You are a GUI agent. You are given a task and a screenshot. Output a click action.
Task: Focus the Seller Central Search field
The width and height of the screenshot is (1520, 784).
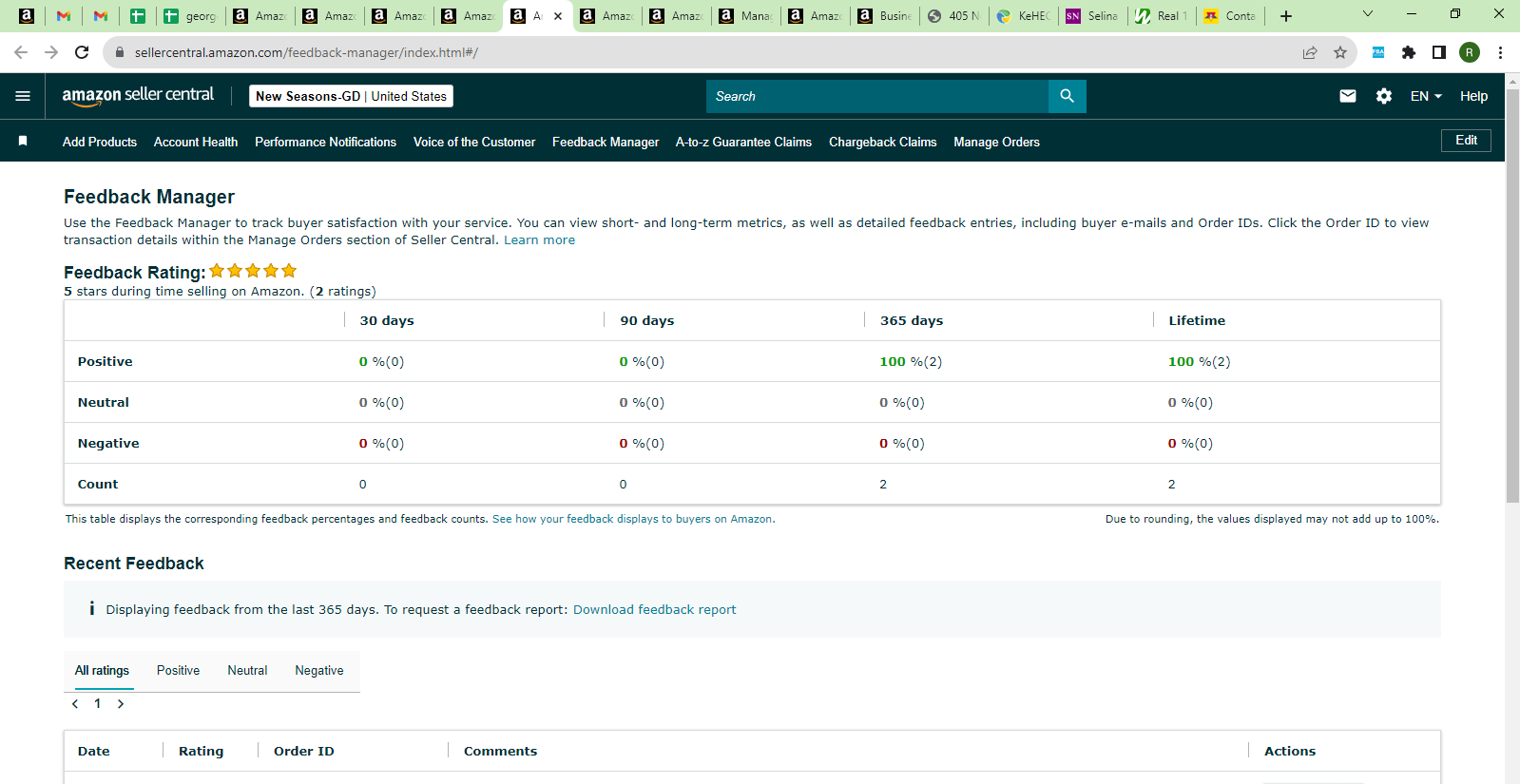pos(877,96)
